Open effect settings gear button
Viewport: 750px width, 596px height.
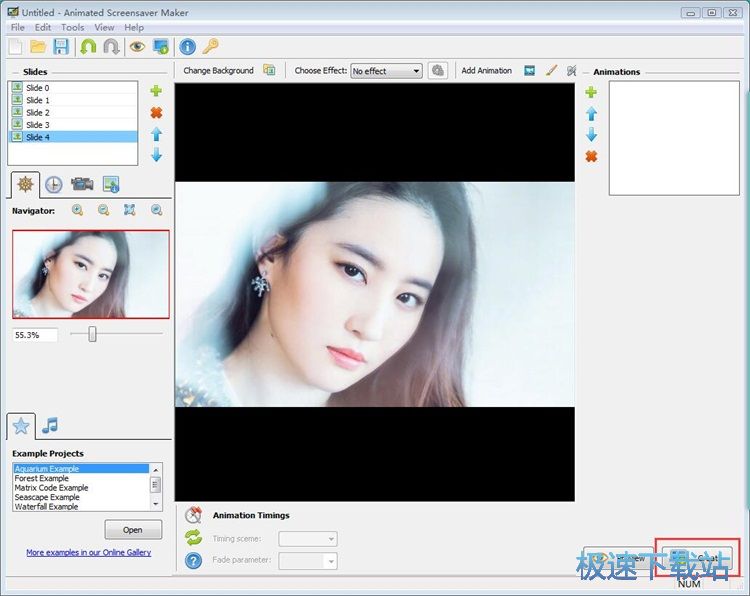coord(438,71)
